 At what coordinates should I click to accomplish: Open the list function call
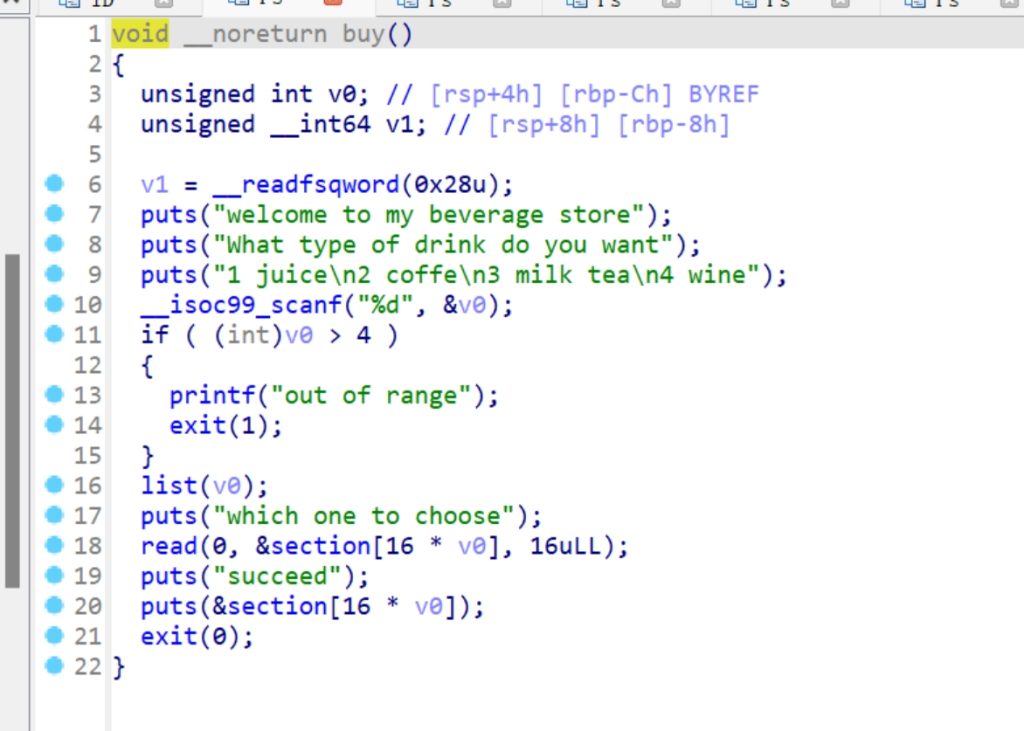pos(169,486)
